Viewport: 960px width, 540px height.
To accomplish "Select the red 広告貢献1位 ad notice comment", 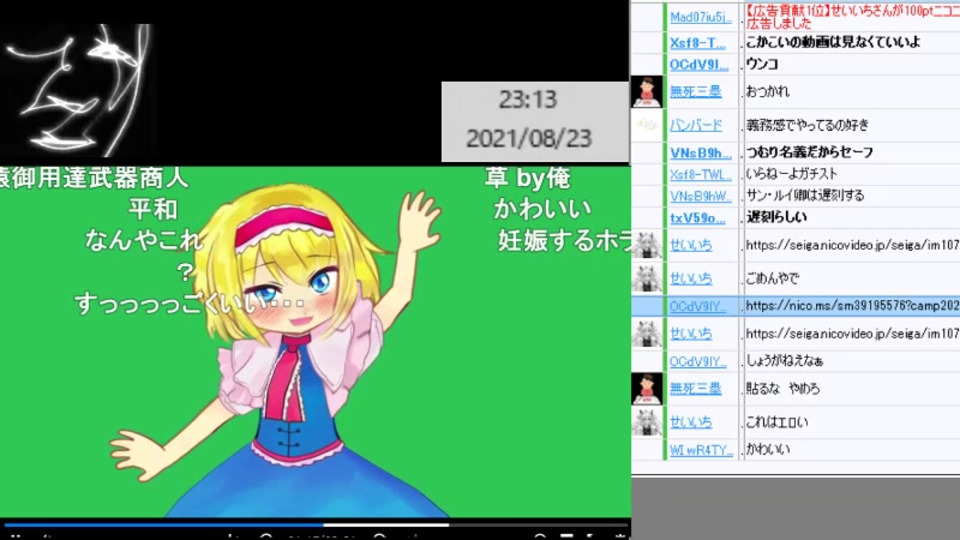I will tap(852, 17).
